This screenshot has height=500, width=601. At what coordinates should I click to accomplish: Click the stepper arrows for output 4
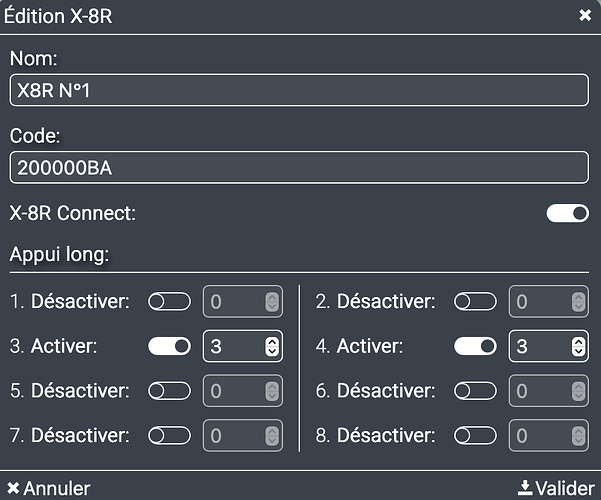pyautogui.click(x=577, y=346)
